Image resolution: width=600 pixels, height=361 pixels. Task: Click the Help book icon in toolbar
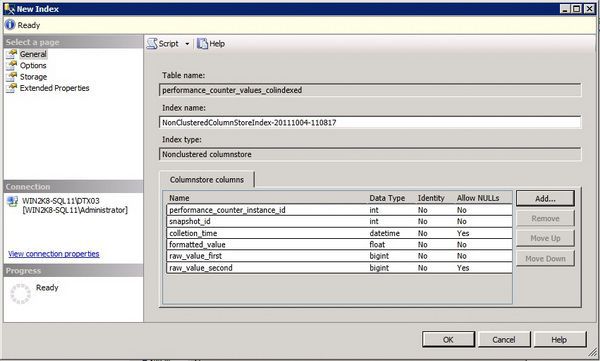(202, 44)
